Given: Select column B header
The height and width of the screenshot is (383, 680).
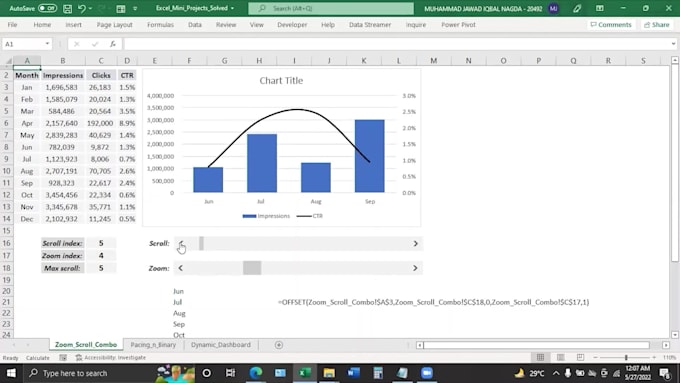Looking at the screenshot, I should pyautogui.click(x=62, y=61).
